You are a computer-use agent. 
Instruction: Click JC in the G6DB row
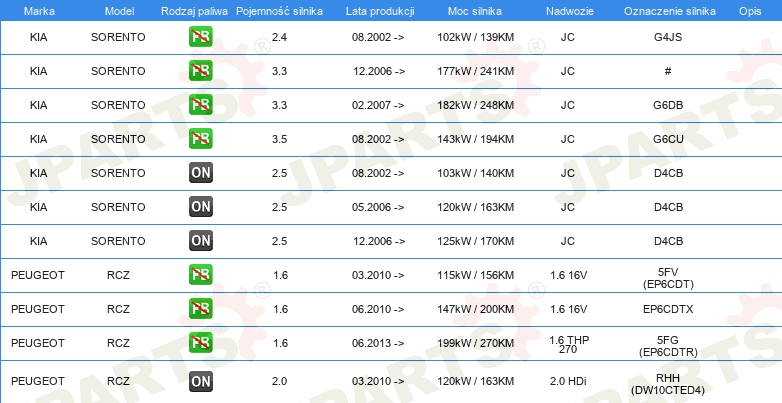pyautogui.click(x=568, y=105)
